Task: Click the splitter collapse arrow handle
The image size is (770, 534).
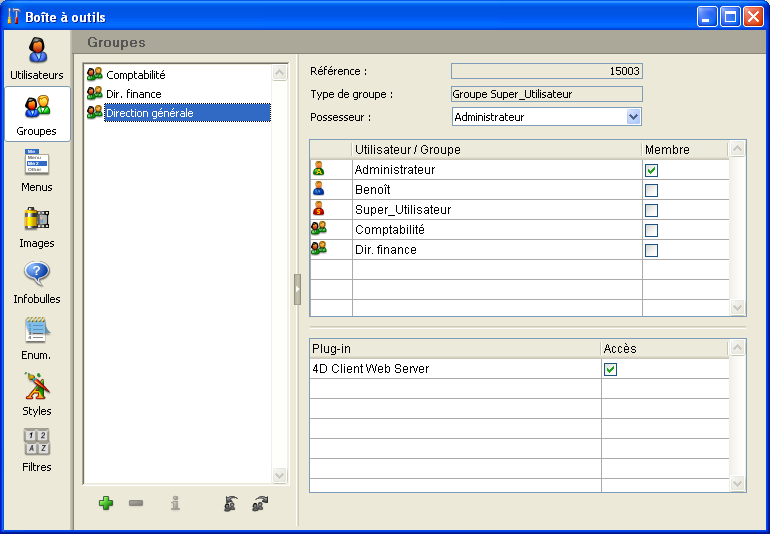Action: (297, 289)
